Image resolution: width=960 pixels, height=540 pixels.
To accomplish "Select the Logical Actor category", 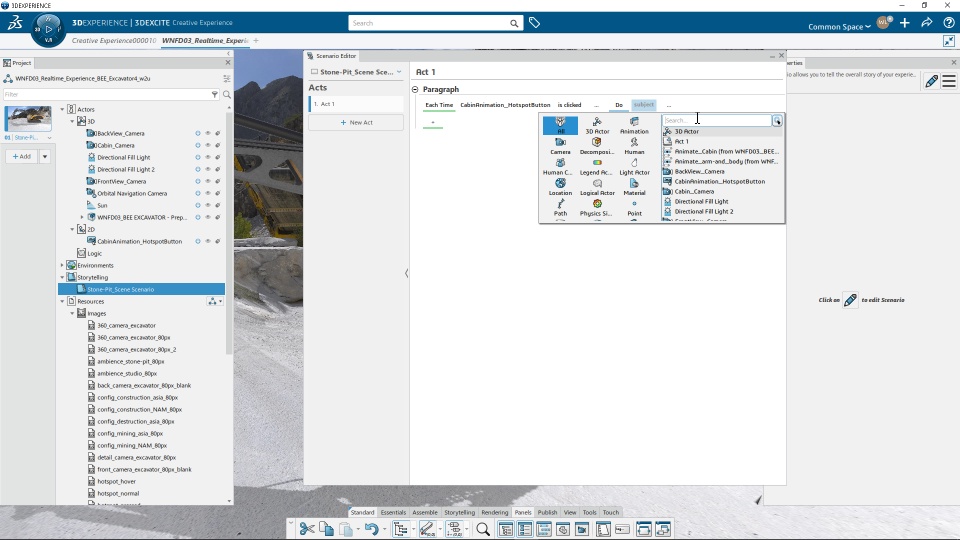I will point(597,187).
